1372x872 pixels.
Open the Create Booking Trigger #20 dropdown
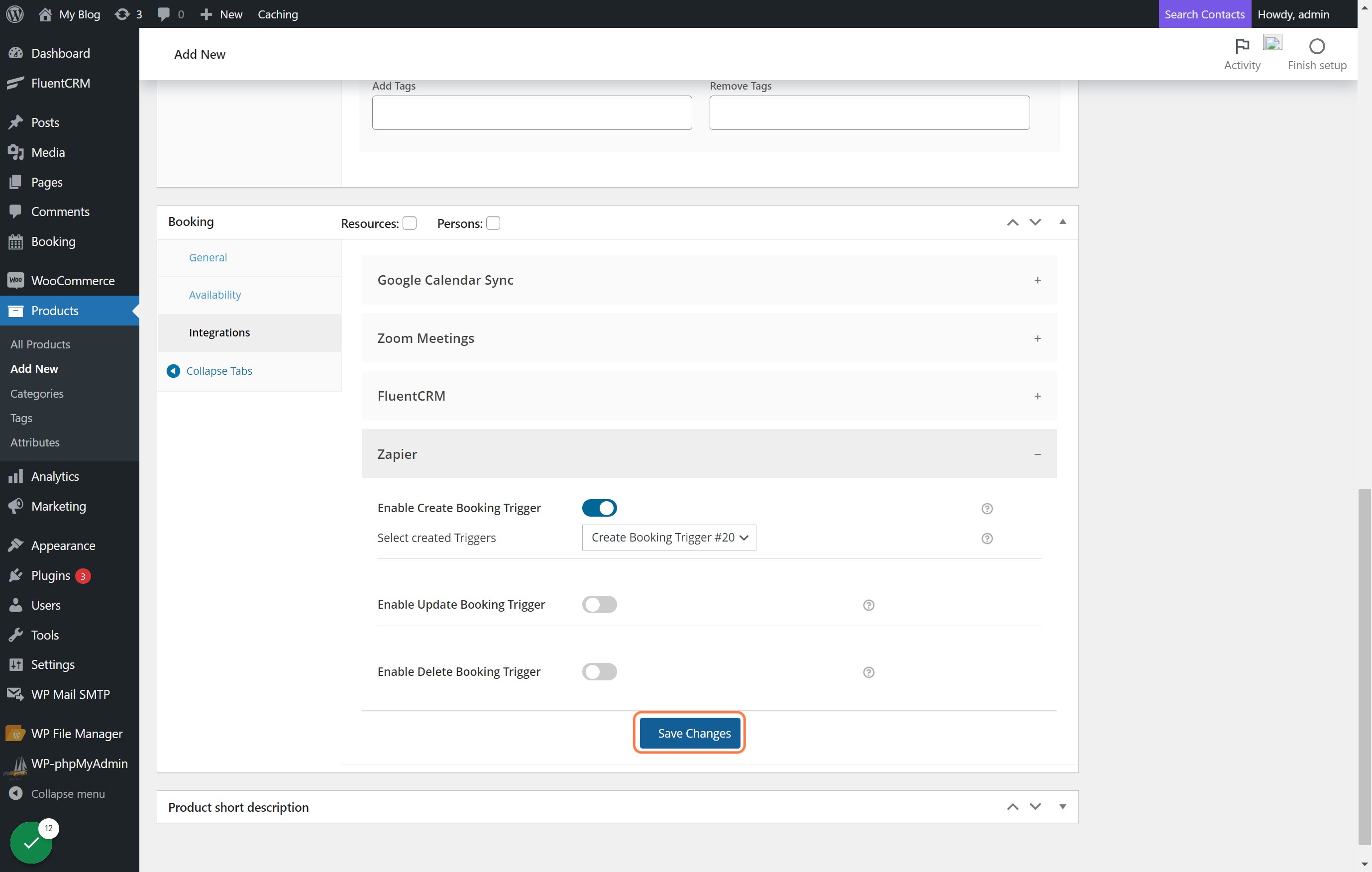669,538
